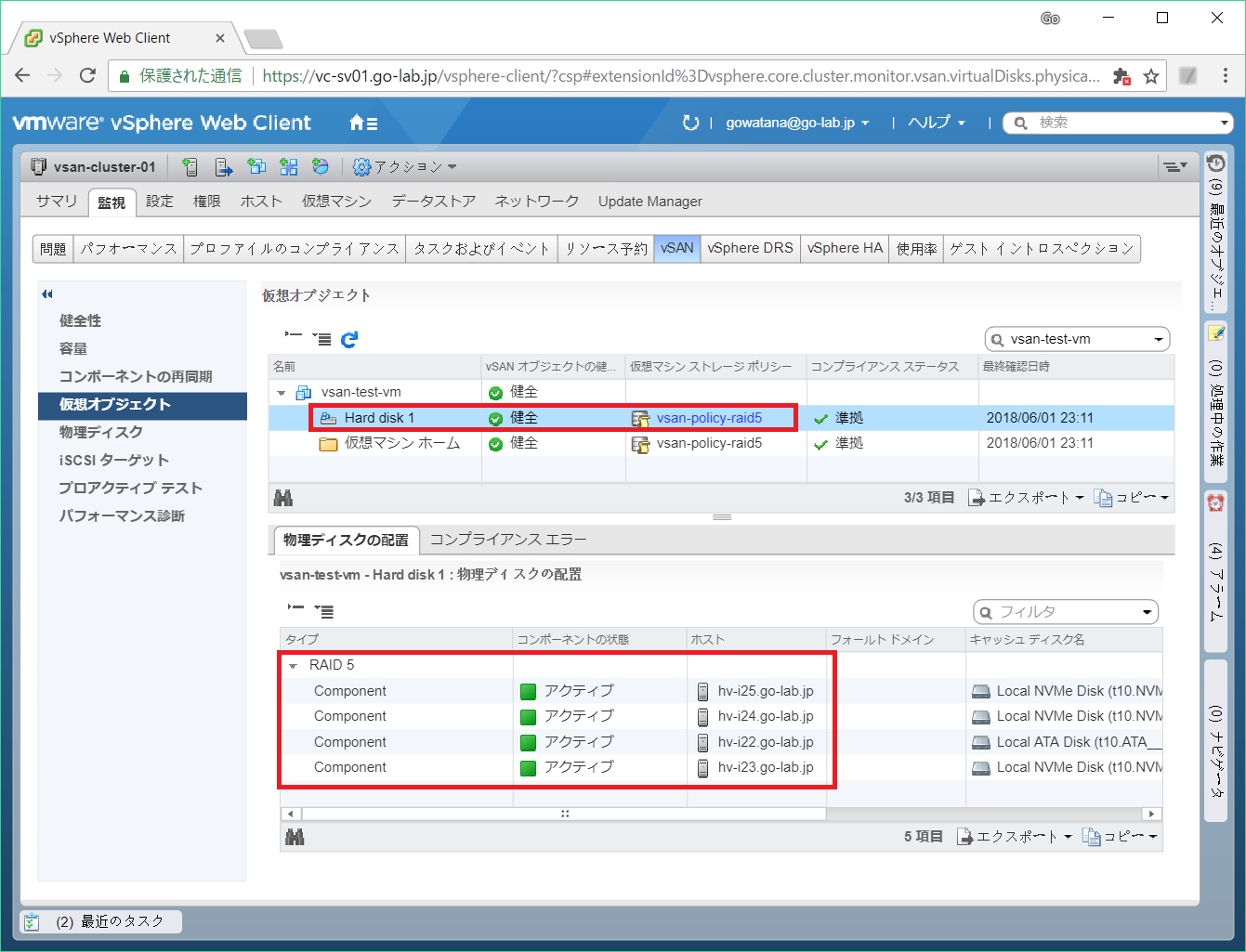
Task: Click the new vApp toolbar icon
Action: pos(289,167)
